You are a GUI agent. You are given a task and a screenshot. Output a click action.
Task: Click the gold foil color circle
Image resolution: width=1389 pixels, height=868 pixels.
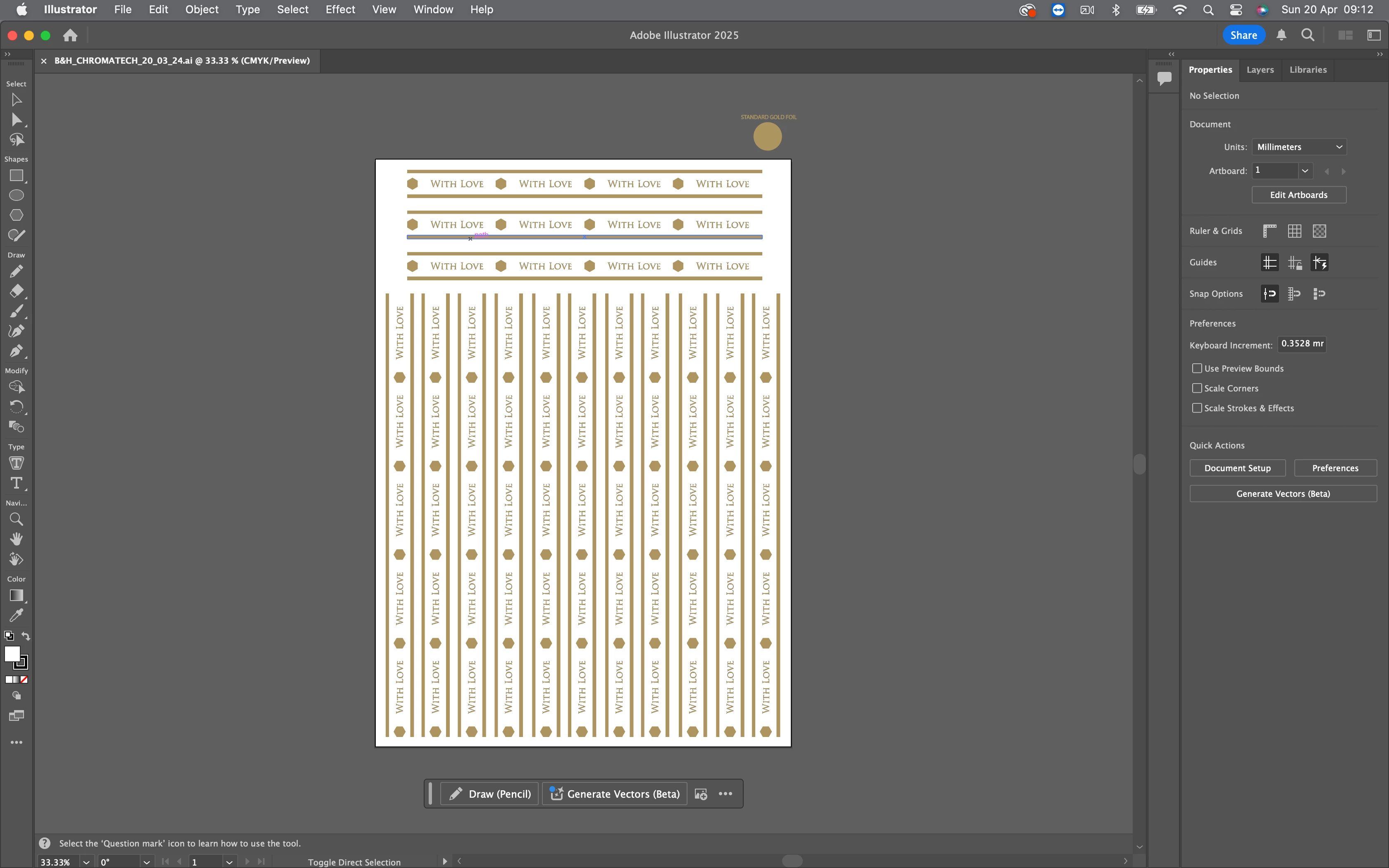tap(767, 137)
